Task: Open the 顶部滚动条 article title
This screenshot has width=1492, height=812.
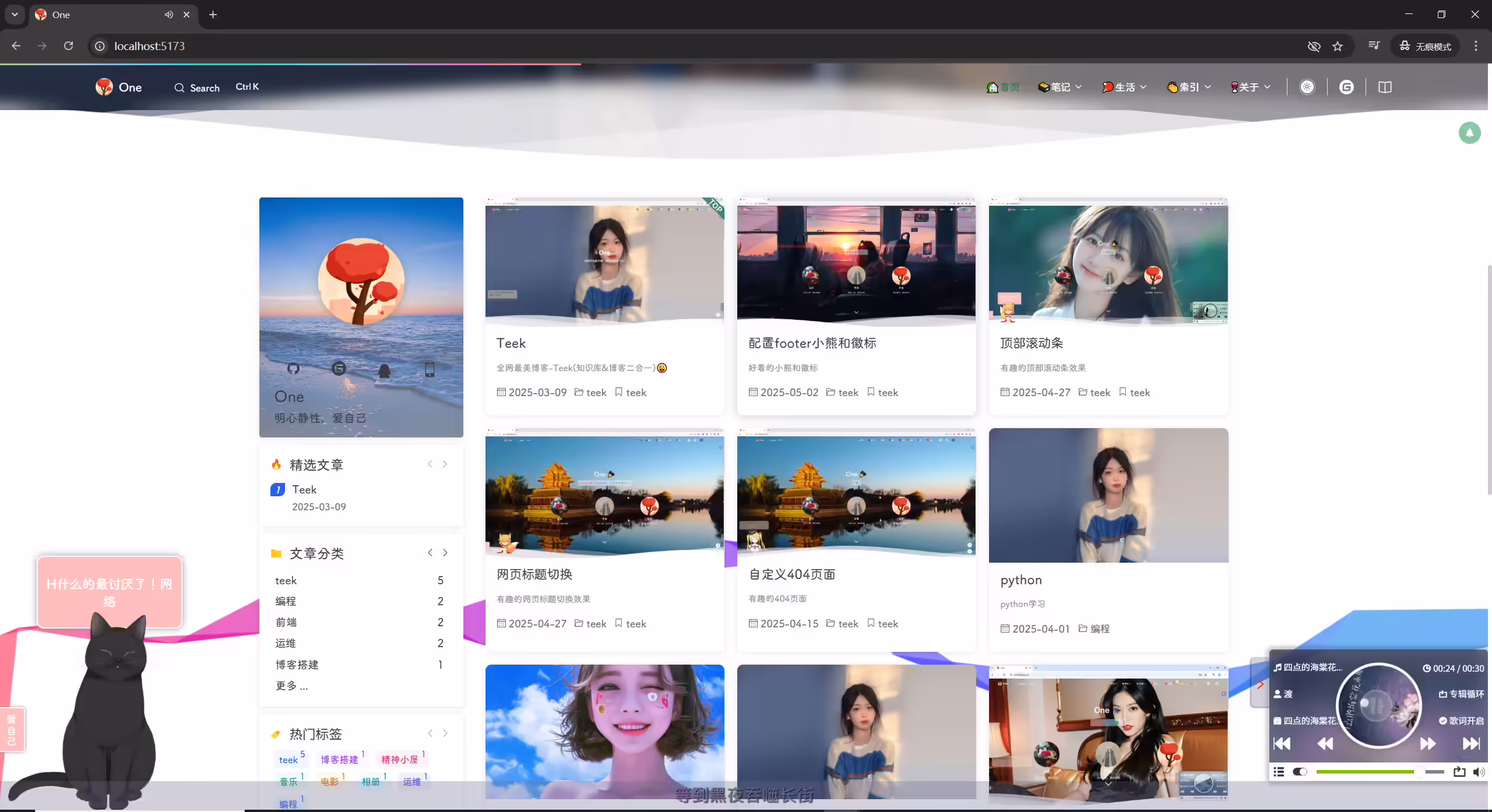Action: pos(1032,343)
